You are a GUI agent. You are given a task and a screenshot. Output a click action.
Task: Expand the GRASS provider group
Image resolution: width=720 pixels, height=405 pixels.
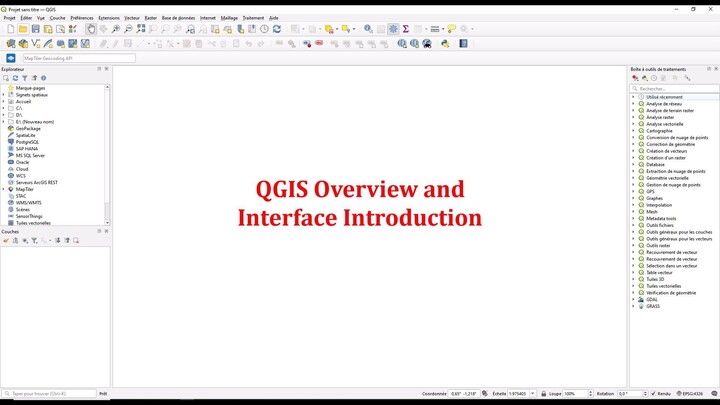pyautogui.click(x=633, y=306)
